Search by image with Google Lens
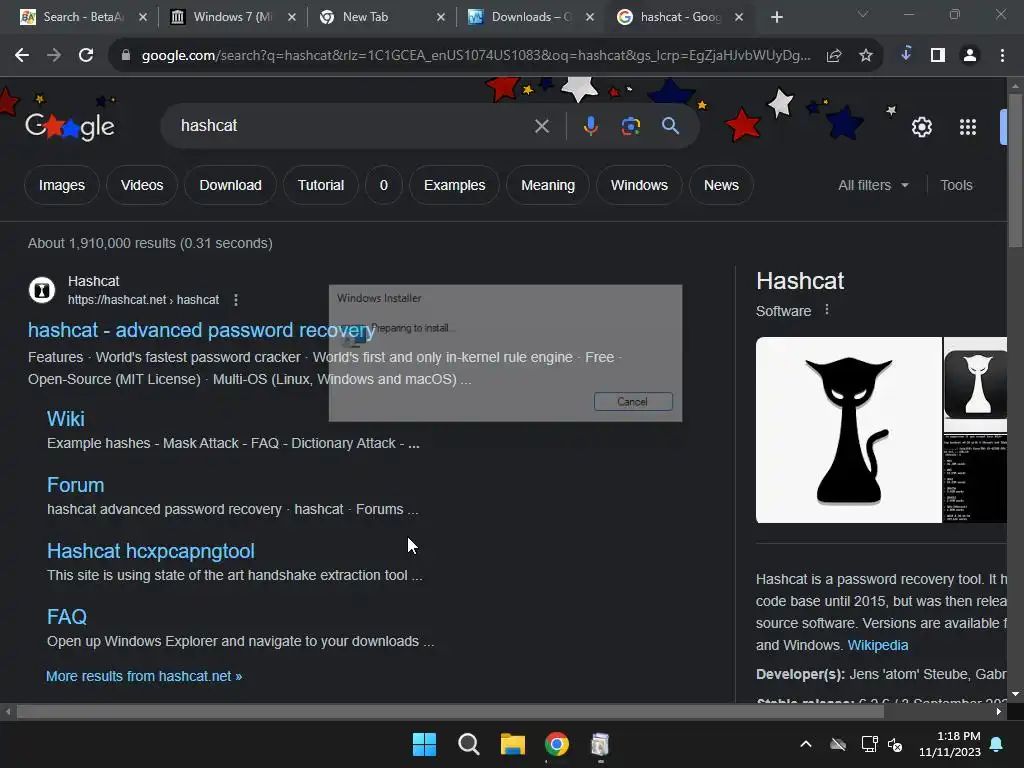 point(630,126)
